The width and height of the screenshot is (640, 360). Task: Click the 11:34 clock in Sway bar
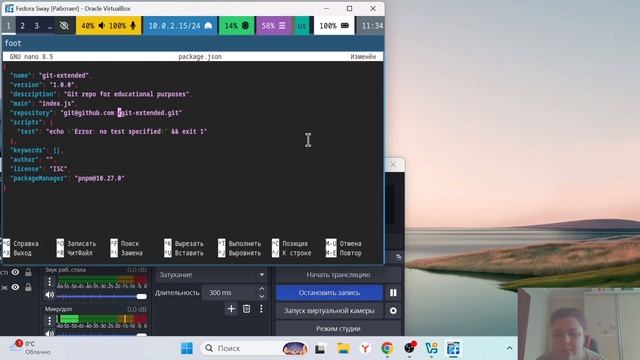[x=372, y=26]
